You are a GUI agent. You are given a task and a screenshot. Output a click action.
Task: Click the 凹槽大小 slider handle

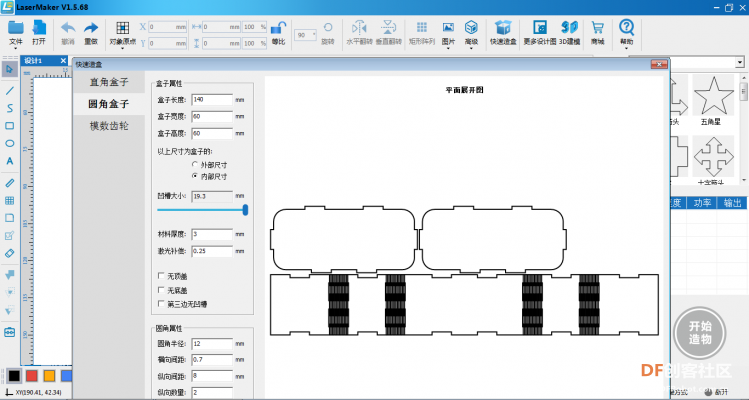[246, 210]
